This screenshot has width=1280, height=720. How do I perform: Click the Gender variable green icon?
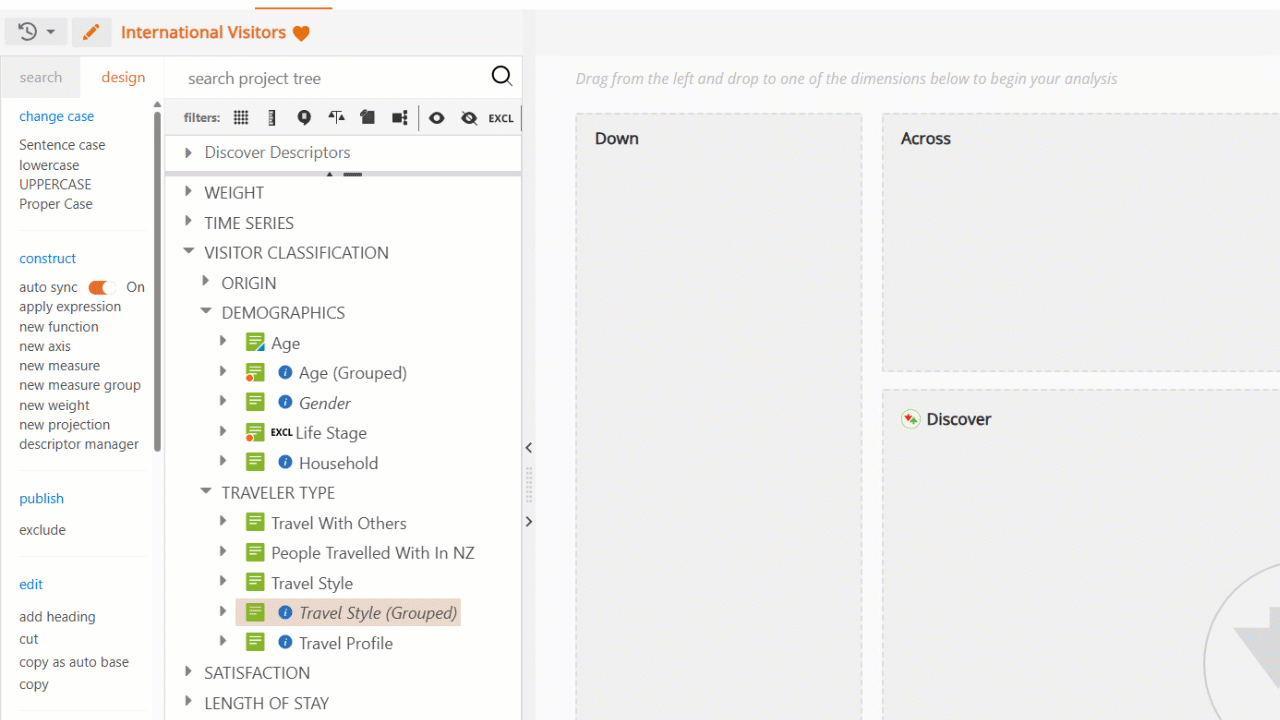[255, 402]
